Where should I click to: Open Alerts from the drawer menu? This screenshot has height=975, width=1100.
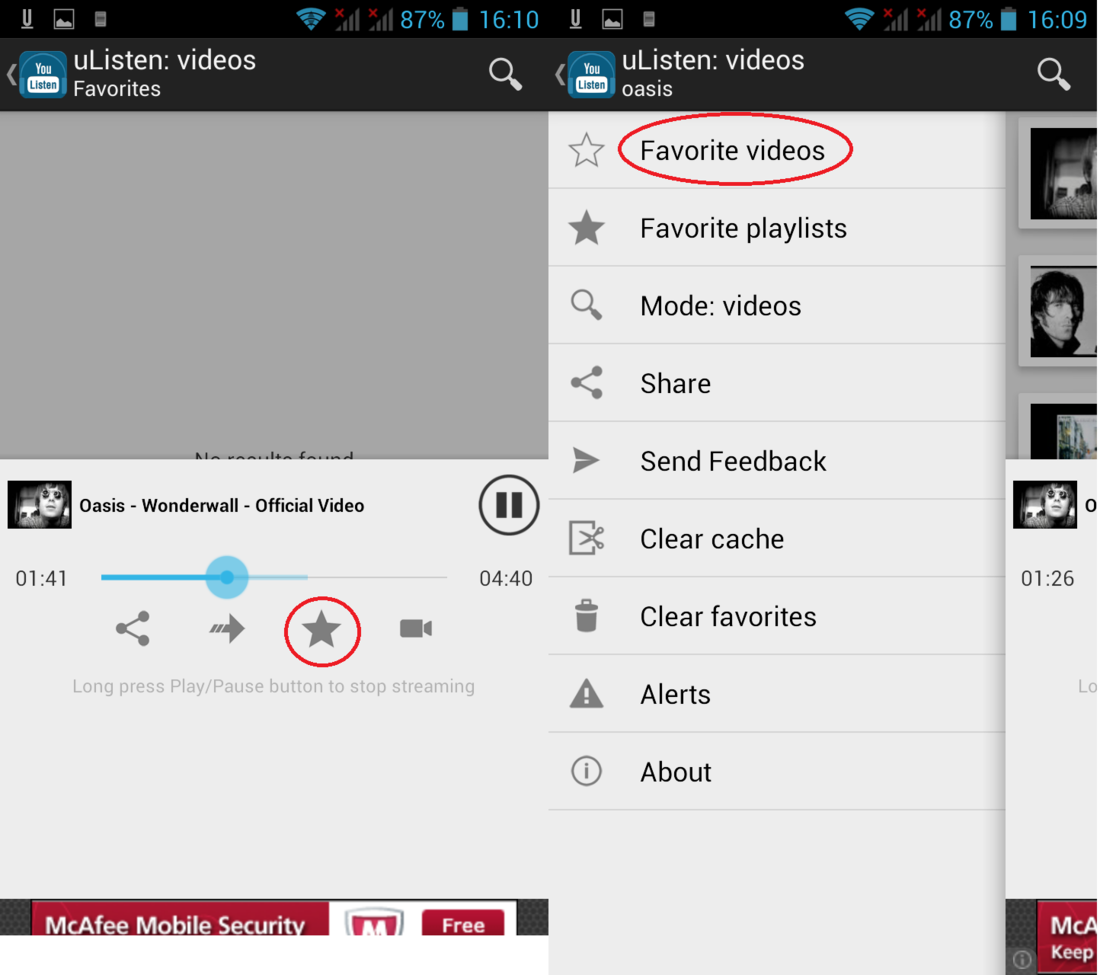pos(777,695)
